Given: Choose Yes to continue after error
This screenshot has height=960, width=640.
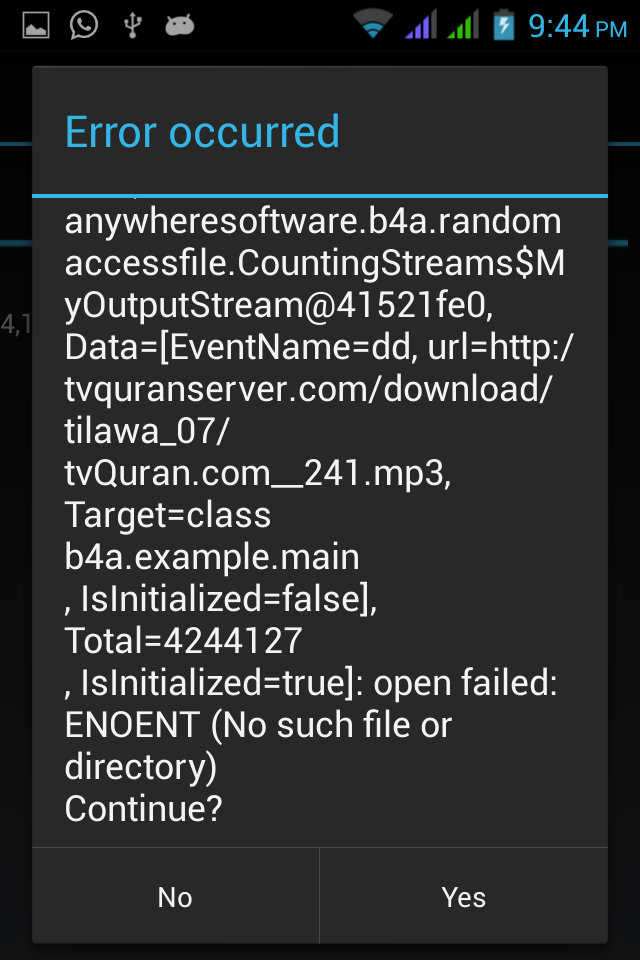Looking at the screenshot, I should click(464, 897).
